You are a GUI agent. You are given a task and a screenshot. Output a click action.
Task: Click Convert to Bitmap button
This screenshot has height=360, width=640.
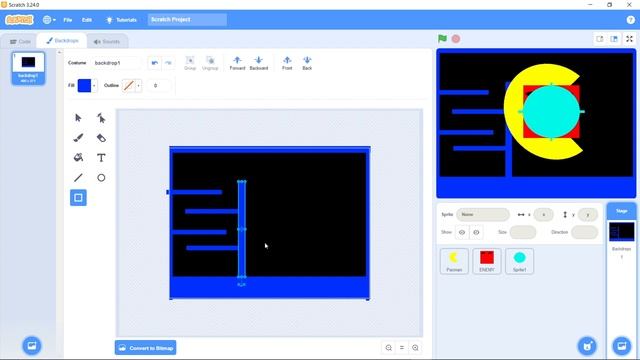[146, 348]
